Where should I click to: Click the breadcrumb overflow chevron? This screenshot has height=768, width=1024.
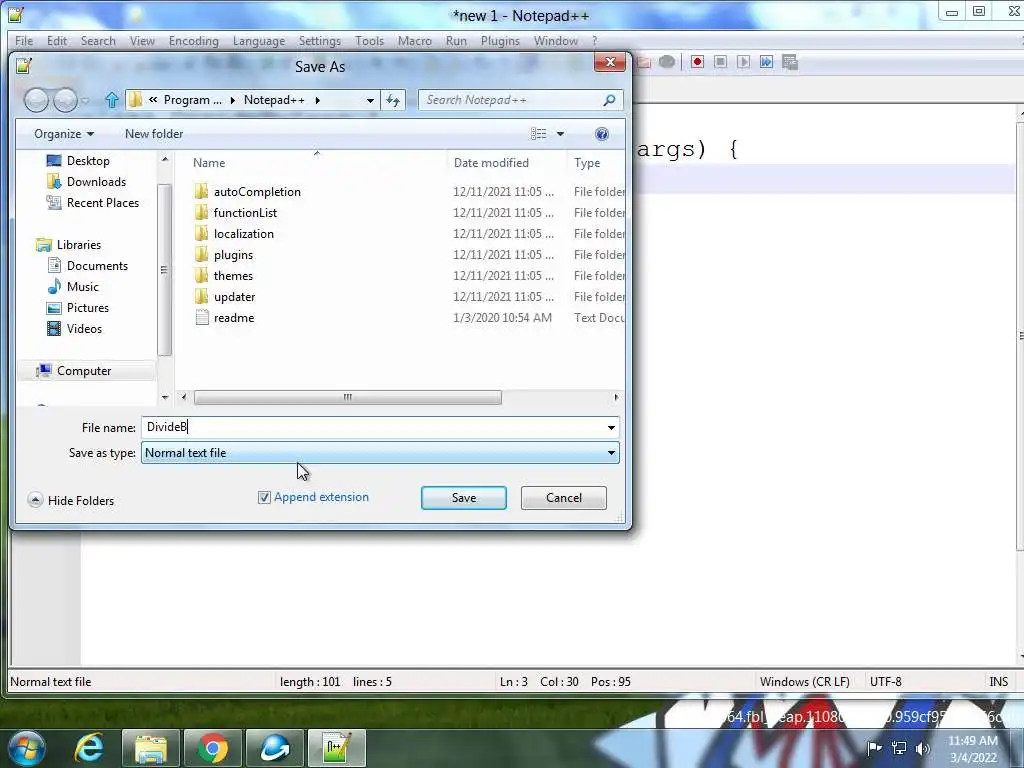[153, 100]
